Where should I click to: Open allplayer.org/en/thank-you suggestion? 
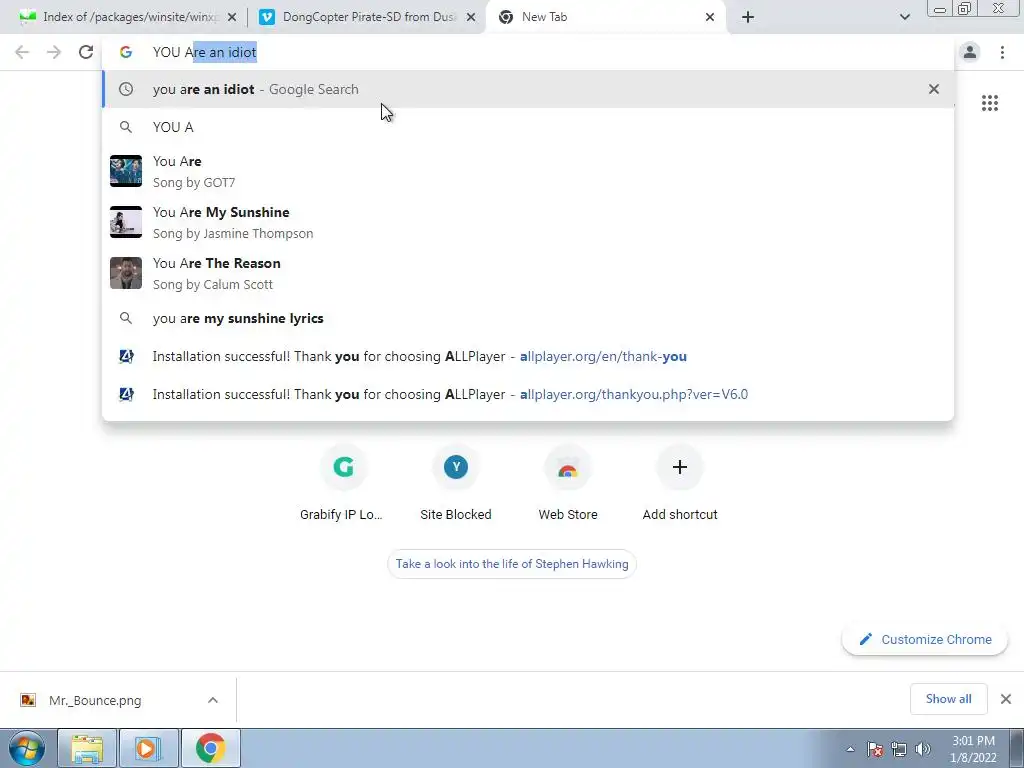pyautogui.click(x=528, y=356)
